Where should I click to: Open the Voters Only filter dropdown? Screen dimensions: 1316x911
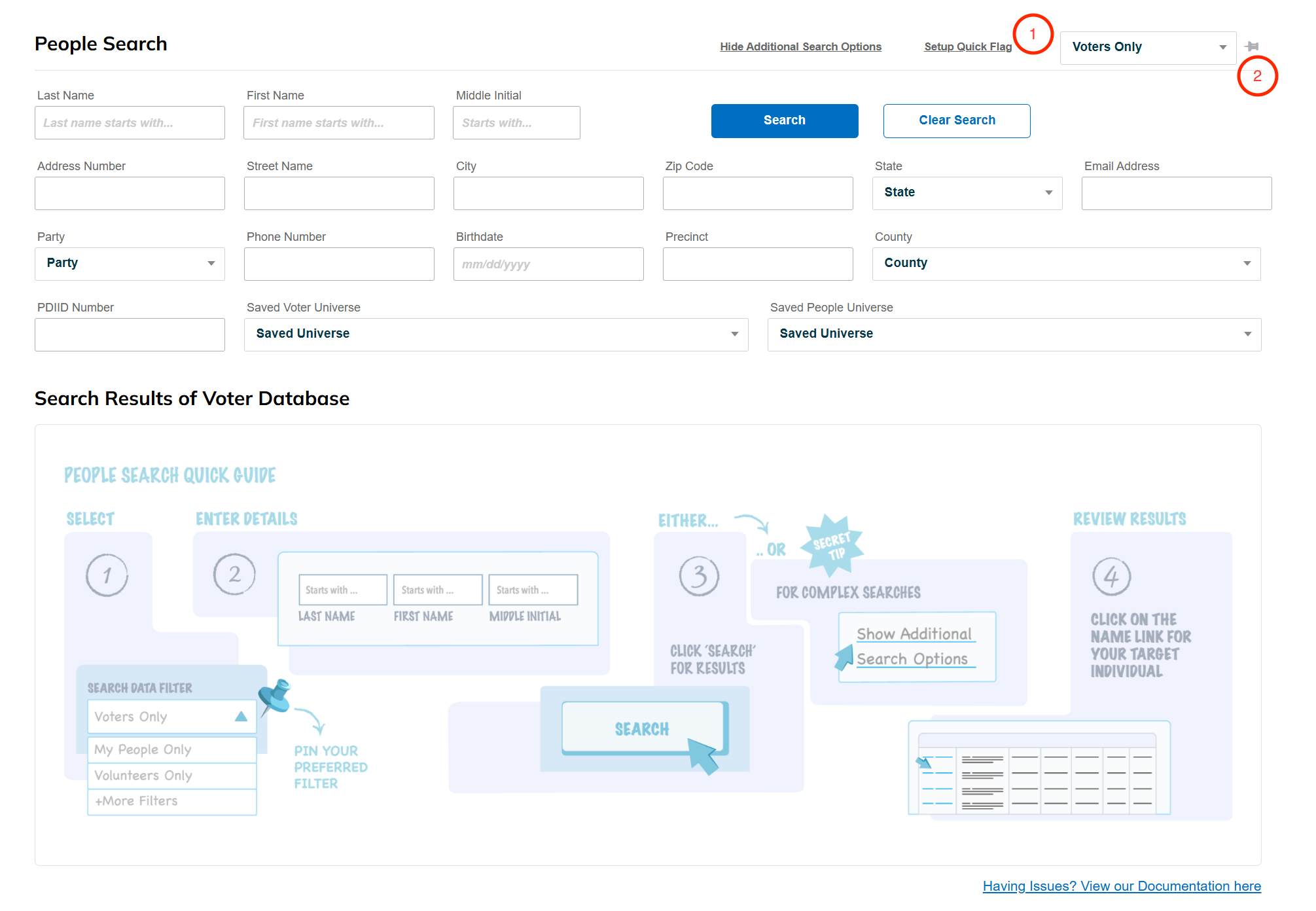[1148, 47]
